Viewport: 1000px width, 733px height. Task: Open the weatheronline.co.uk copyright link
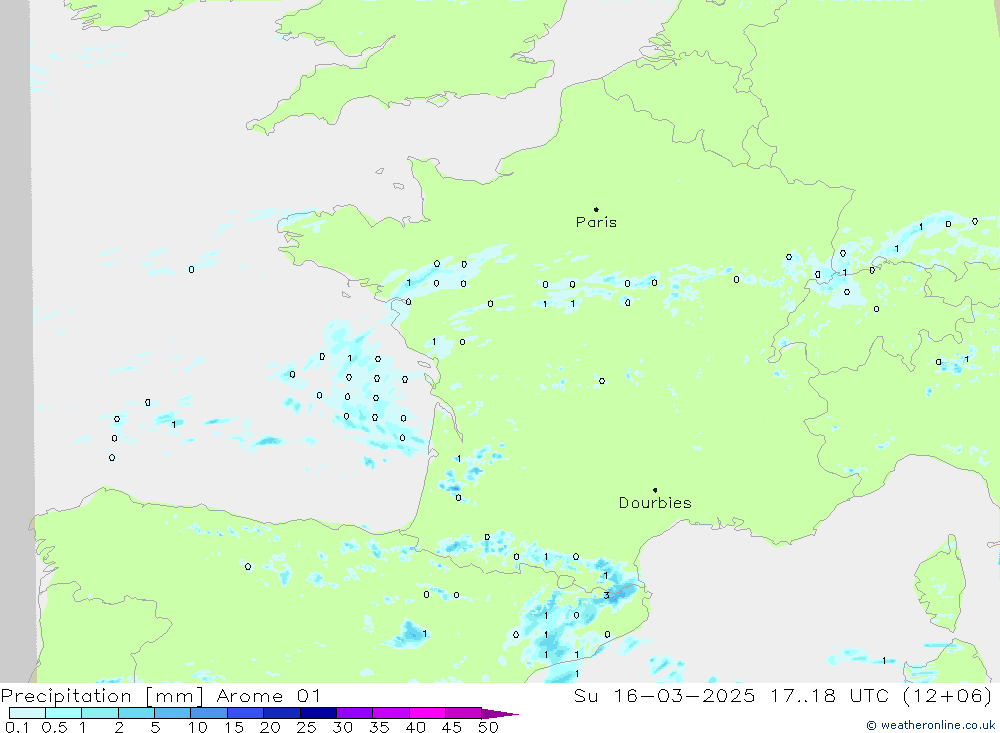pos(931,725)
